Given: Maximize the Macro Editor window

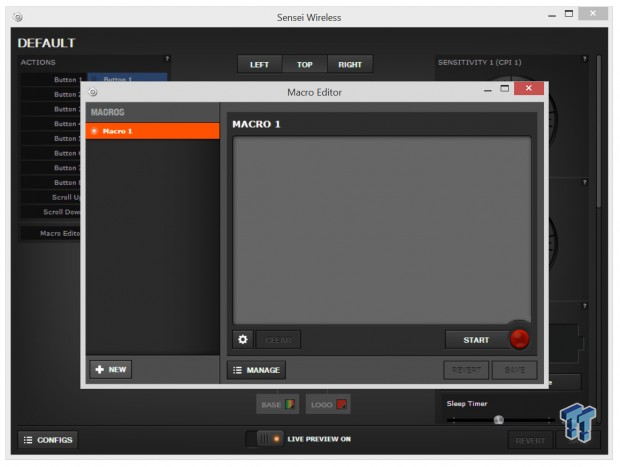Looking at the screenshot, I should [x=505, y=89].
